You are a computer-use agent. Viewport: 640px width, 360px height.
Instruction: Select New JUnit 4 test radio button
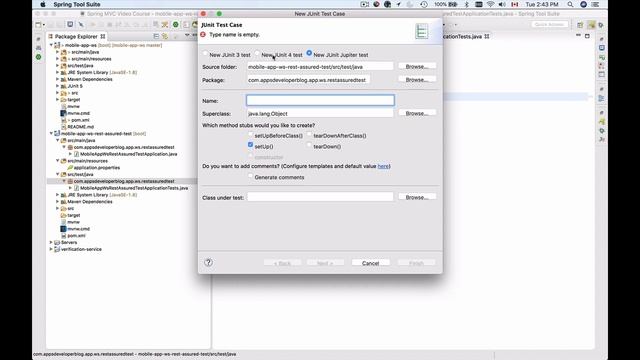pyautogui.click(x=257, y=53)
